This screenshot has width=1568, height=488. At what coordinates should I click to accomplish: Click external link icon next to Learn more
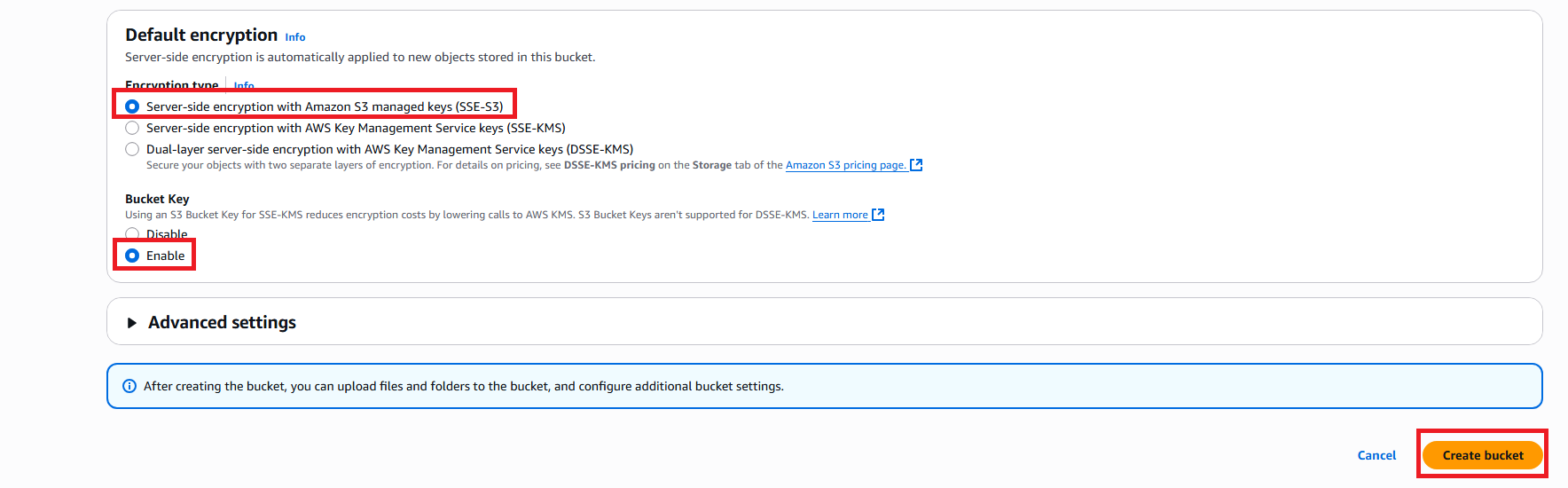[878, 215]
